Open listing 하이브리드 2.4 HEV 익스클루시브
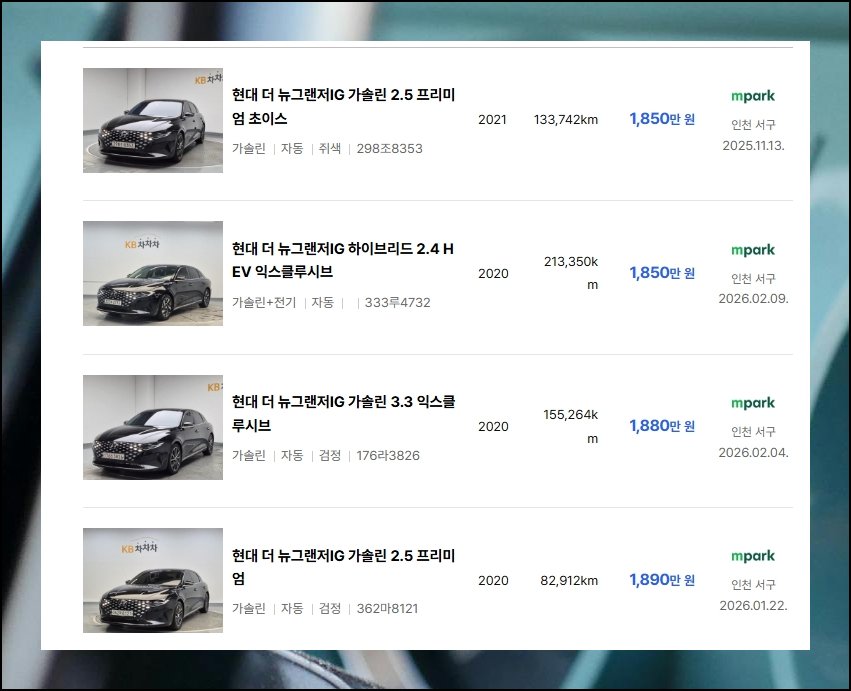Image resolution: width=851 pixels, height=691 pixels. click(342, 260)
